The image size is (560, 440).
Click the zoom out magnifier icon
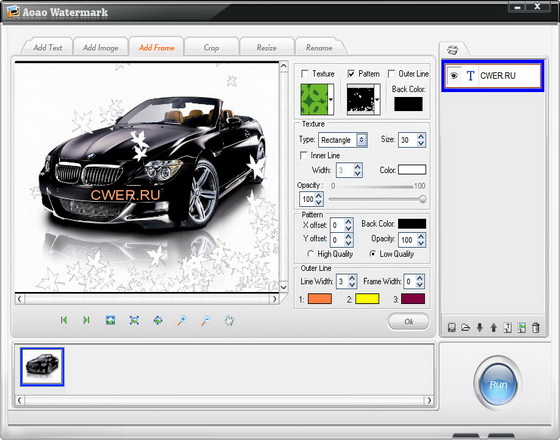click(205, 320)
